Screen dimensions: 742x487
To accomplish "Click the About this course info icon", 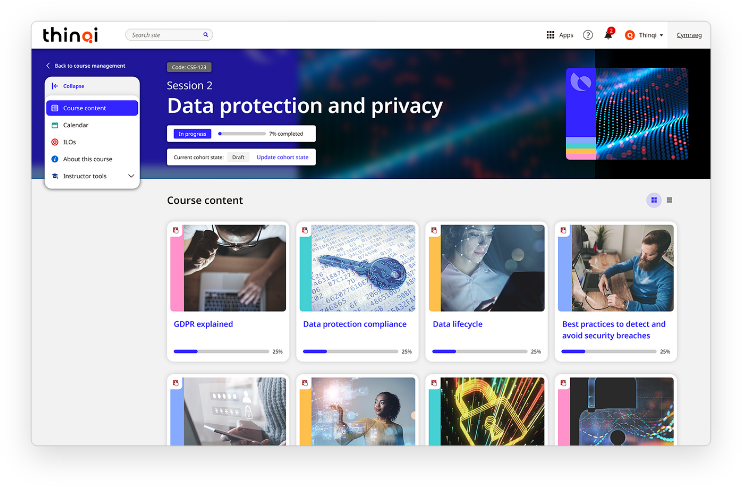I will pos(54,159).
